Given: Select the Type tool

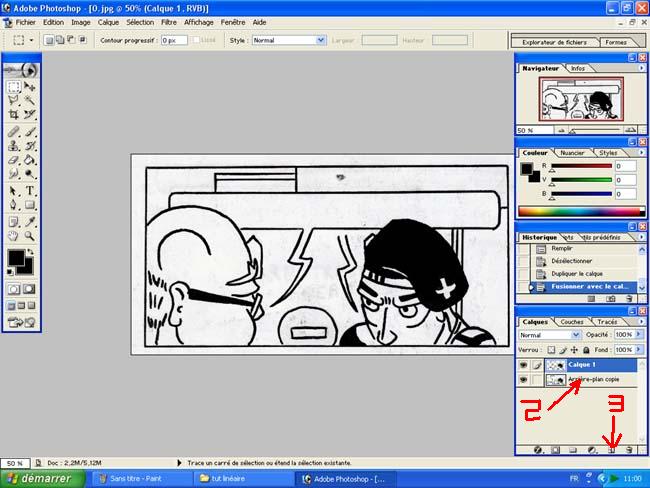Looking at the screenshot, I should [x=29, y=191].
